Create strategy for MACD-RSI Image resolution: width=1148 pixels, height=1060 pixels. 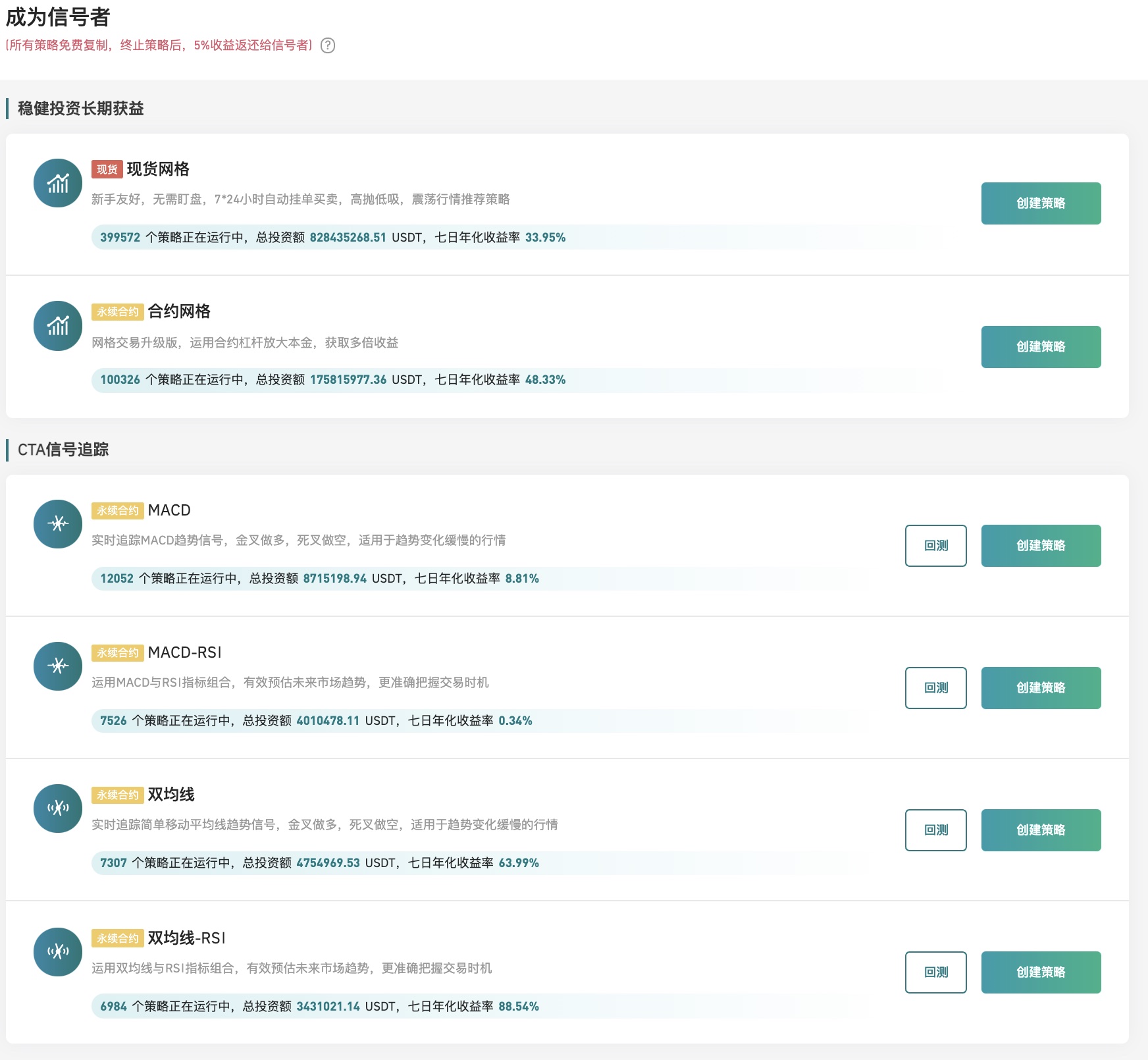click(x=1041, y=688)
